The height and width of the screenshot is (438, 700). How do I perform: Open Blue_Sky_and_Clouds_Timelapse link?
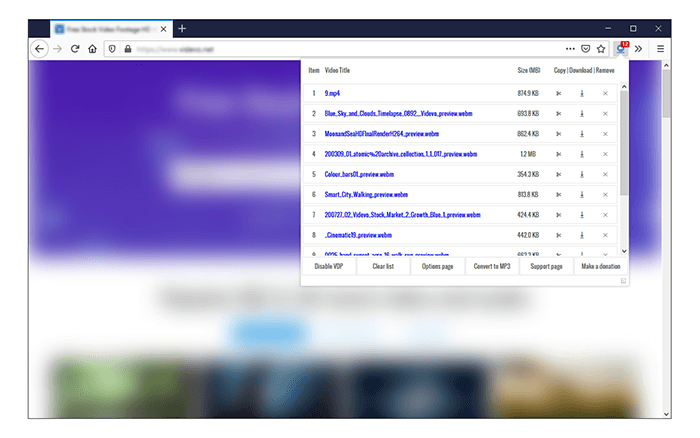click(x=398, y=113)
